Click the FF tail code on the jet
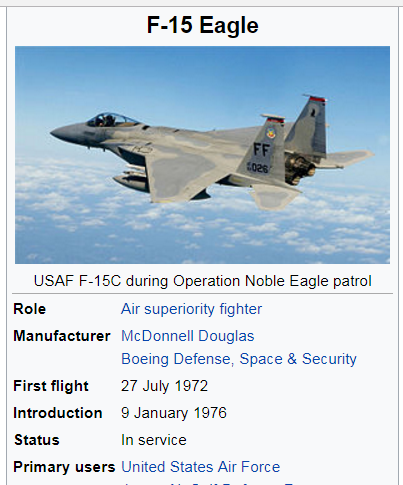This screenshot has width=403, height=485. [262, 150]
